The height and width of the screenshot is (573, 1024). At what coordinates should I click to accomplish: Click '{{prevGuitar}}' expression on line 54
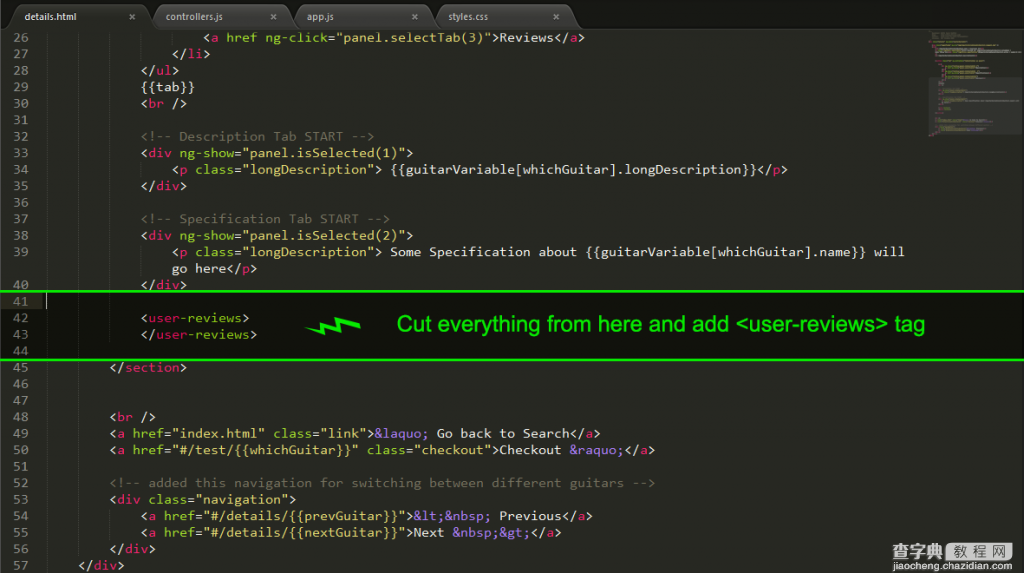(343, 516)
